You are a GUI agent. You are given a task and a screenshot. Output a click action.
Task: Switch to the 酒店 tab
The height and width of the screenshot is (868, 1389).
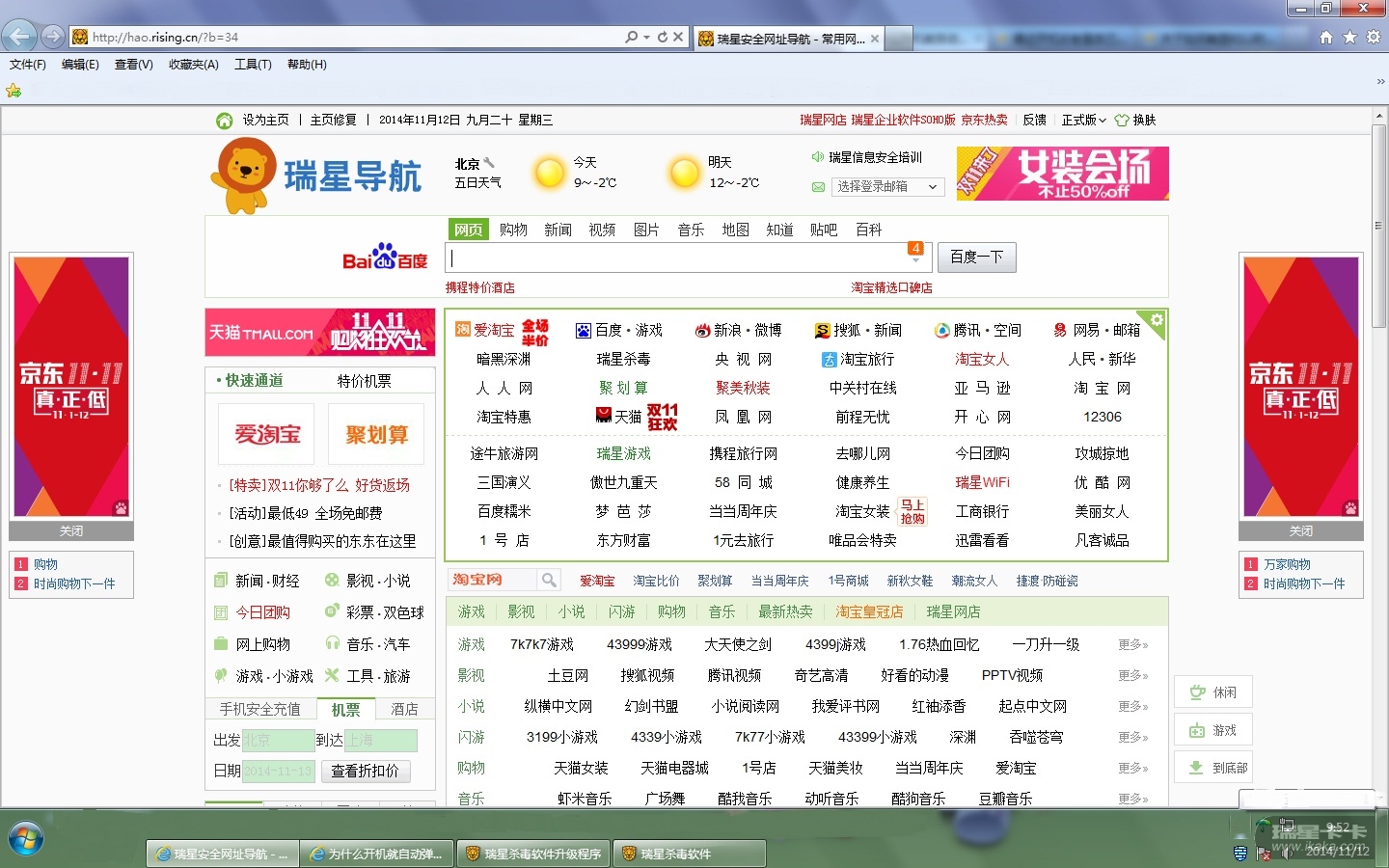point(404,709)
